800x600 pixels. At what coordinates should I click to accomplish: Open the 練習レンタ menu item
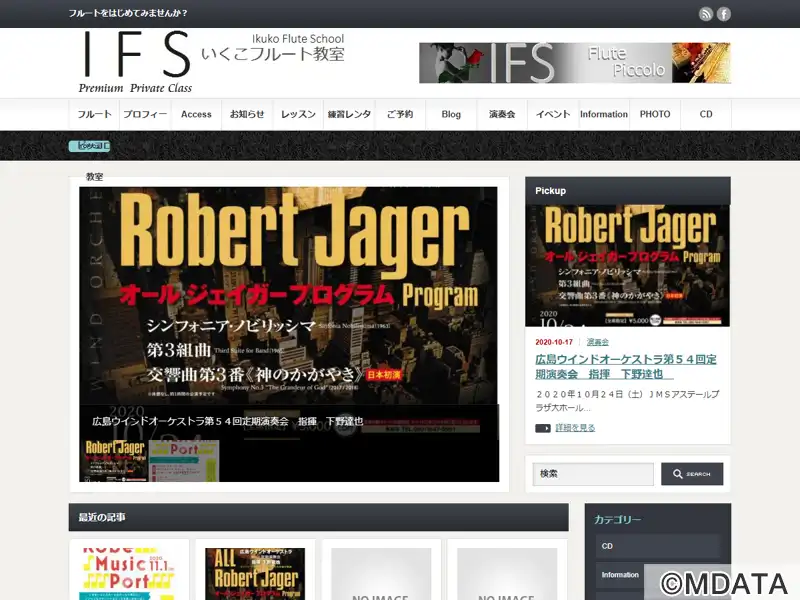pyautogui.click(x=349, y=114)
